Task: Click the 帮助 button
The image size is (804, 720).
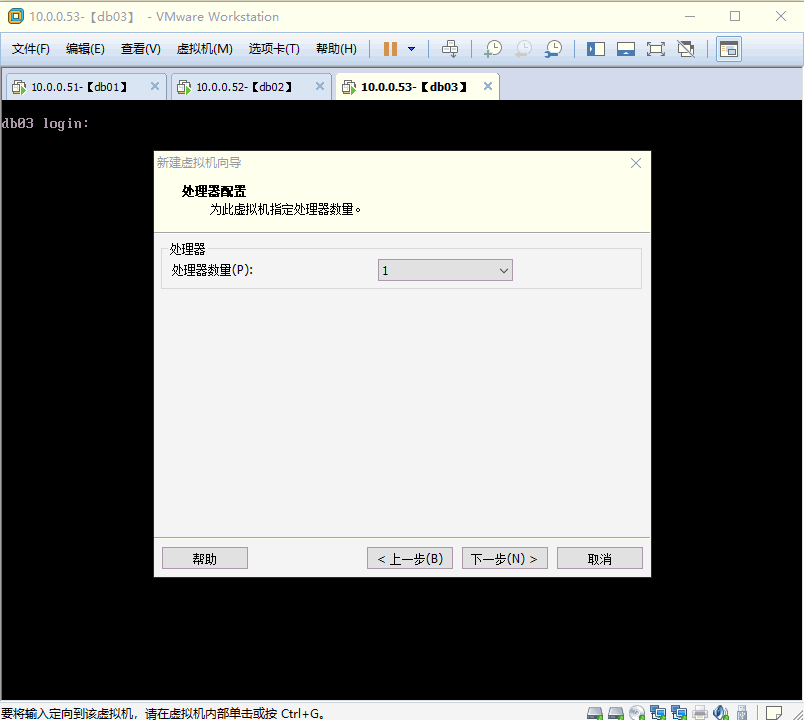Action: tap(204, 558)
